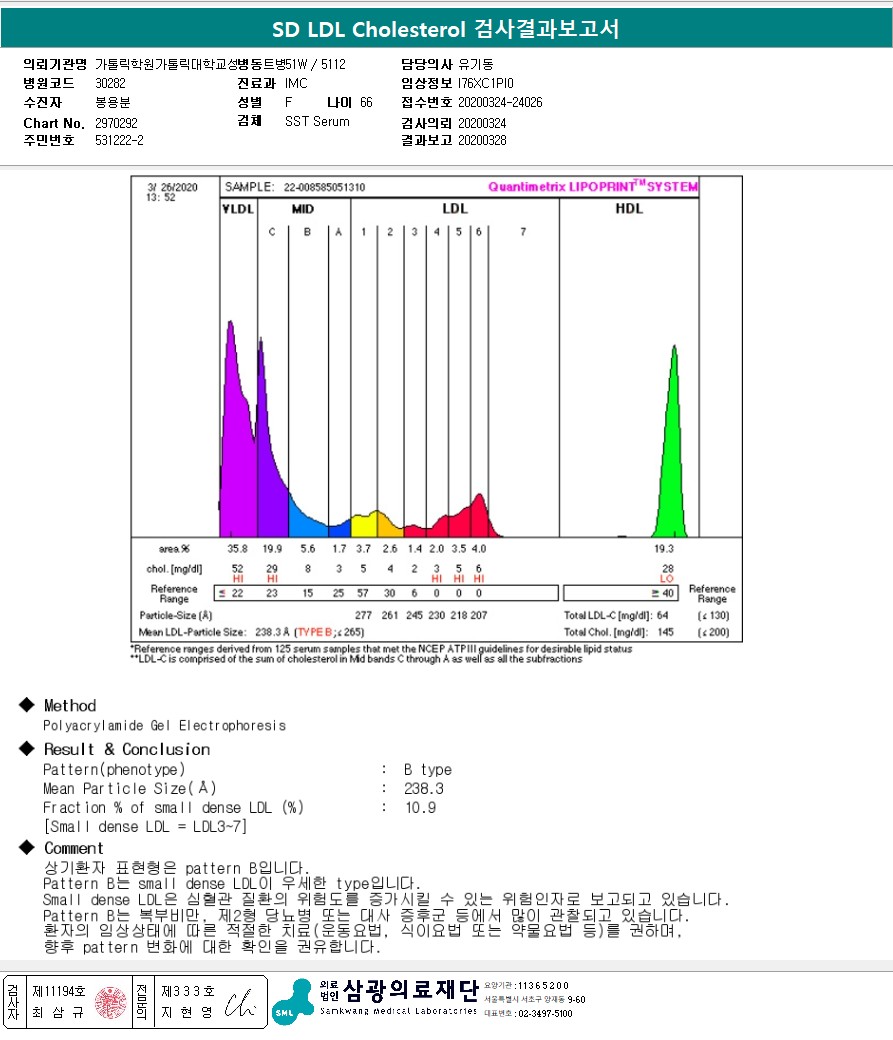893x1040 pixels.
Task: Click the yellow LDL 1 band area
Action: [x=364, y=525]
